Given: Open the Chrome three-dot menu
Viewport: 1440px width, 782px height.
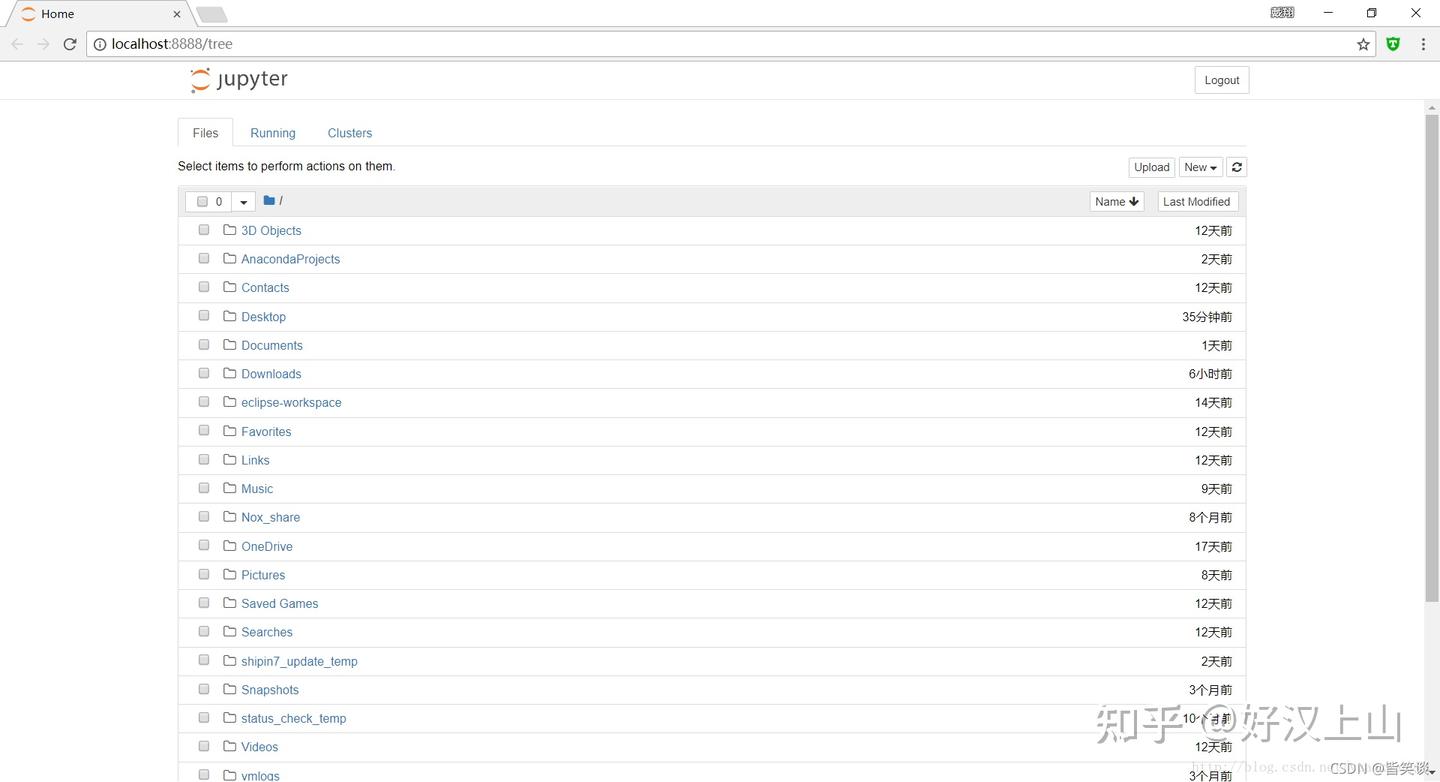Looking at the screenshot, I should [x=1423, y=44].
